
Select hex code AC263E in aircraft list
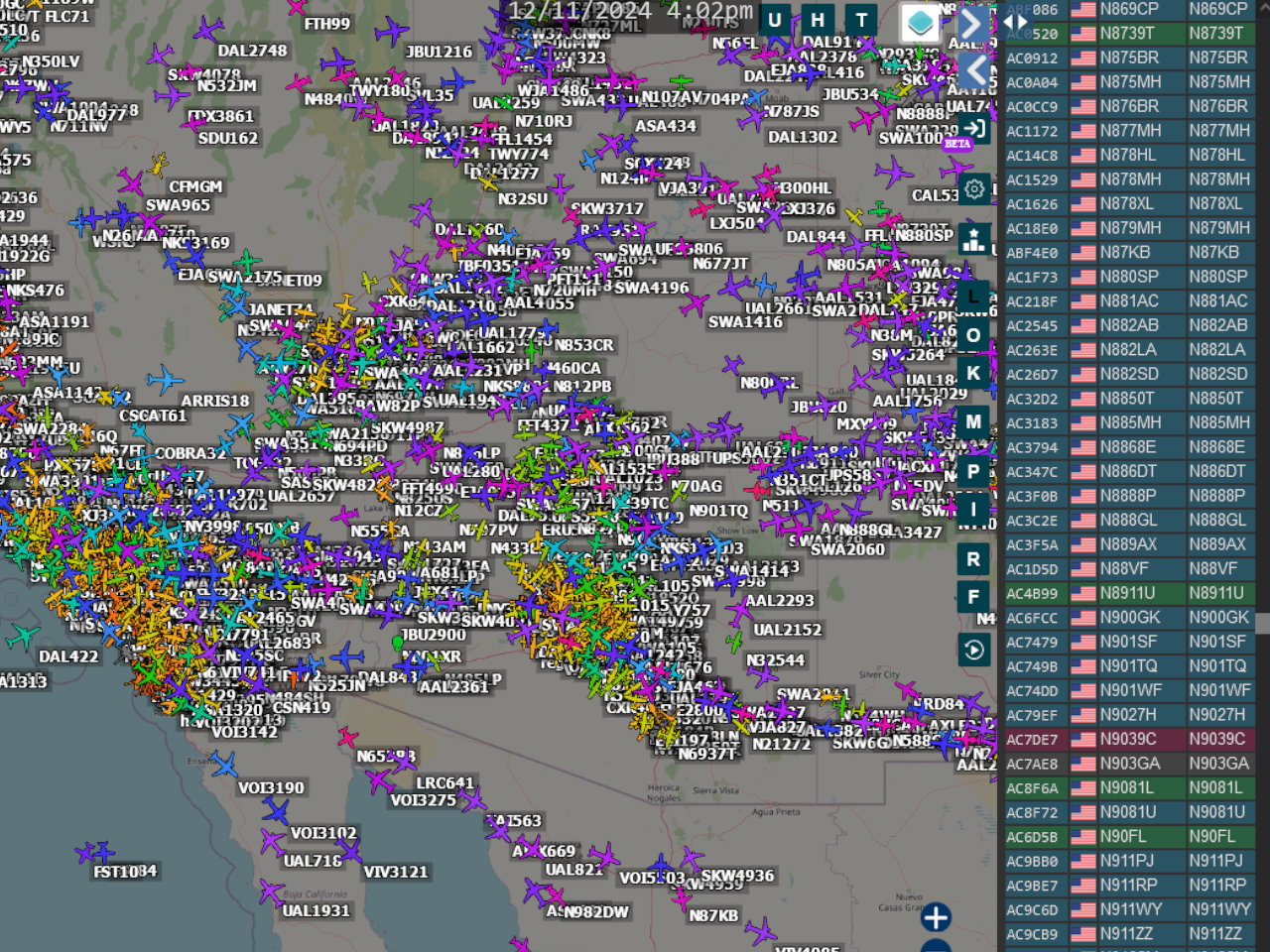tap(1032, 350)
